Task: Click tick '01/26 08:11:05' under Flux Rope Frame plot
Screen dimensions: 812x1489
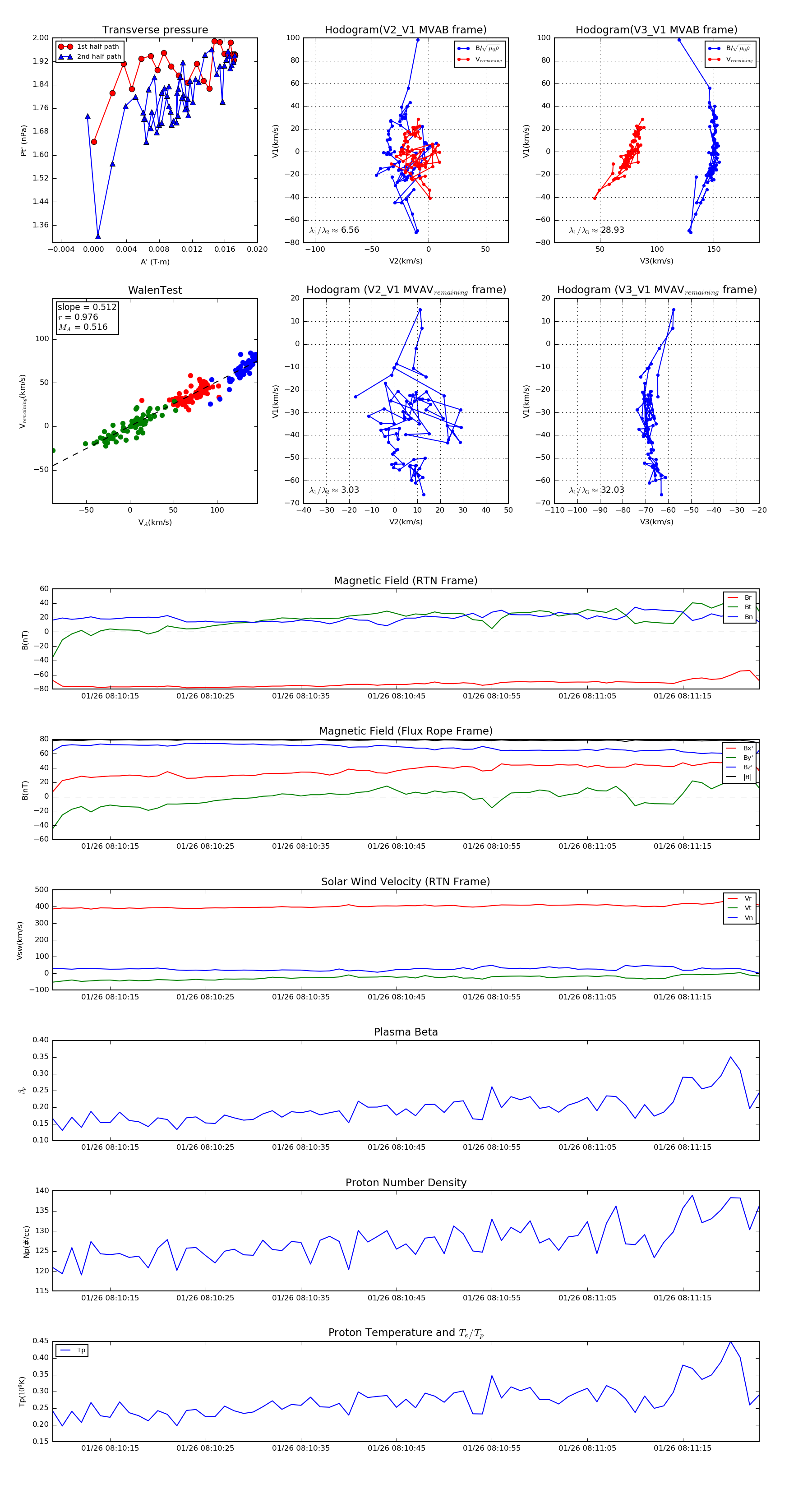Action: 587,846
